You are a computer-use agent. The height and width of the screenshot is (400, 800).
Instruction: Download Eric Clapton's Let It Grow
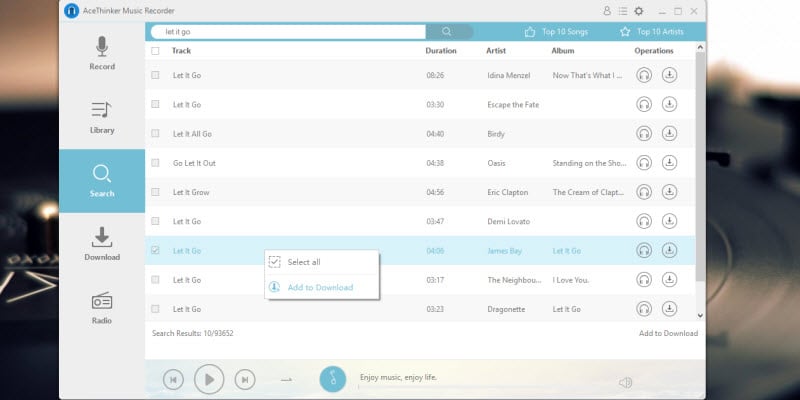(669, 192)
